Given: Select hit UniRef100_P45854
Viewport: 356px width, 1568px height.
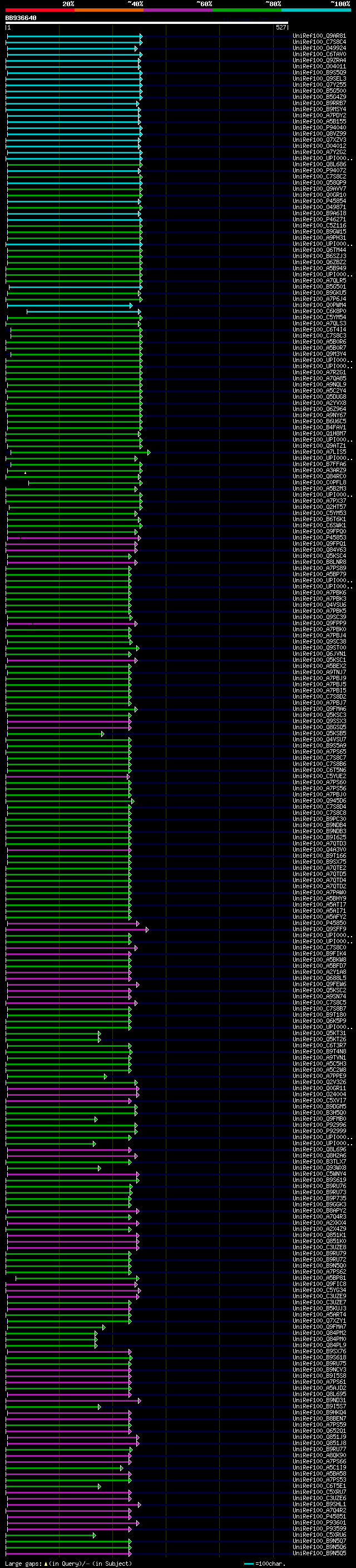Looking at the screenshot, I should (x=319, y=201).
